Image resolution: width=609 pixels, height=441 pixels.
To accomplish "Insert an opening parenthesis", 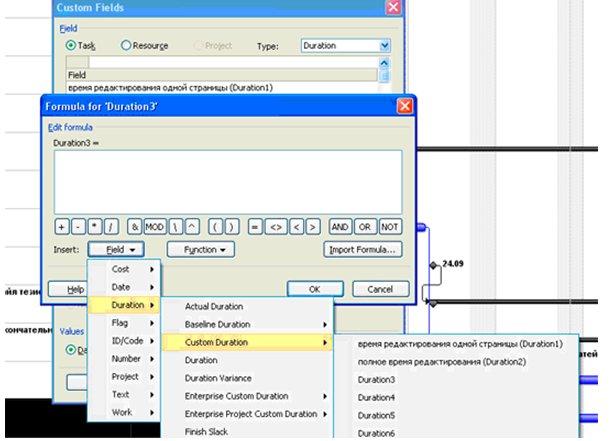I will click(x=216, y=227).
